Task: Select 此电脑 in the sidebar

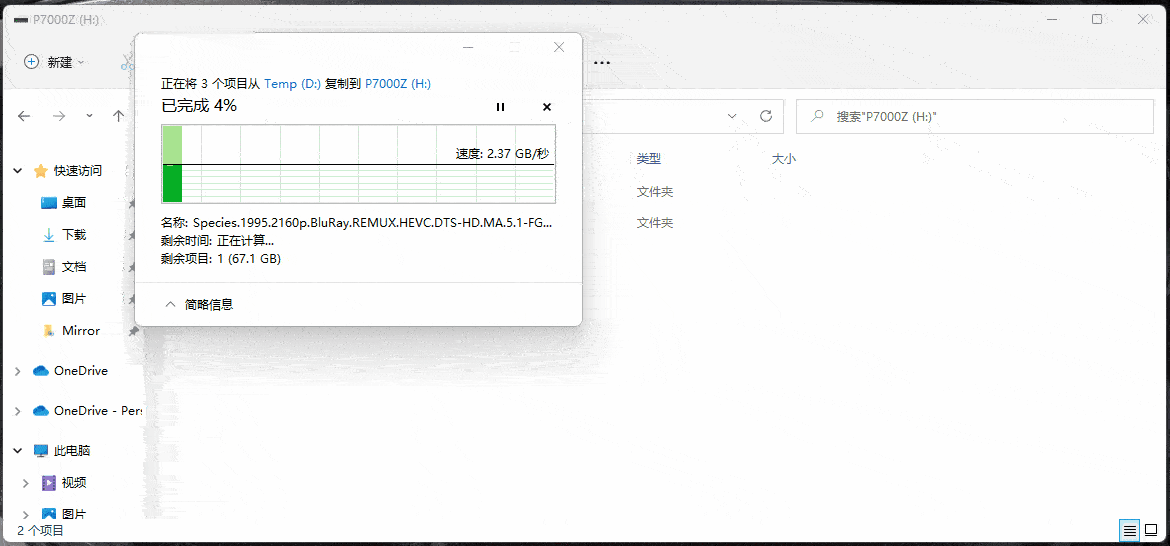Action: (72, 451)
